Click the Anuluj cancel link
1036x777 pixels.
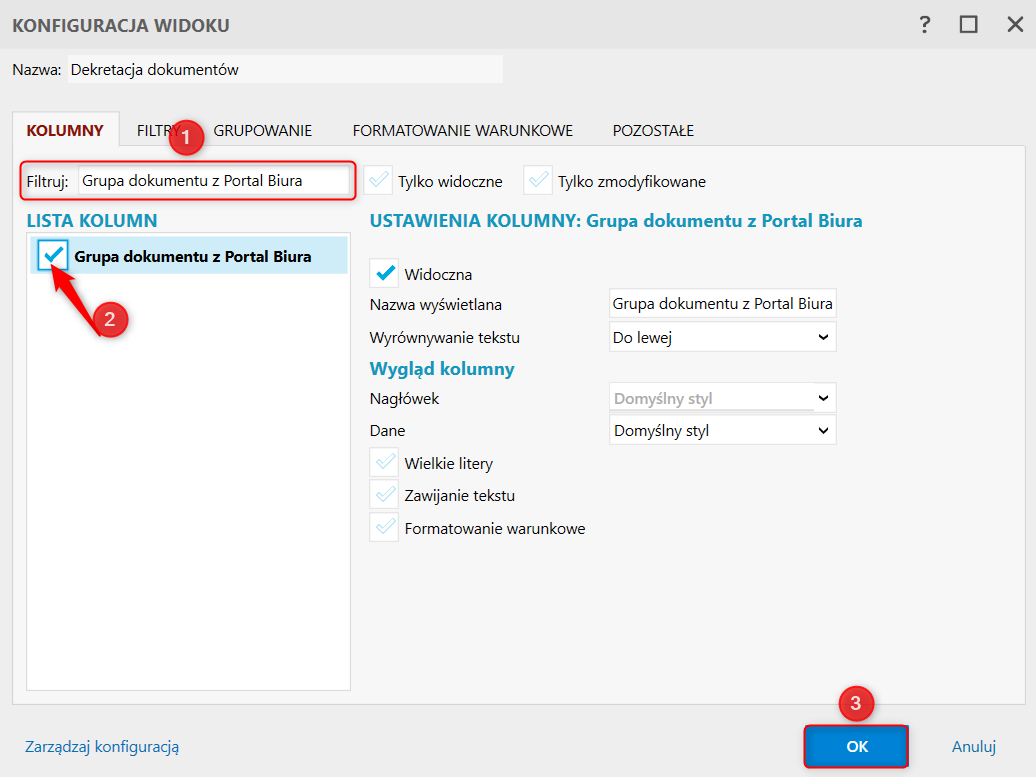click(x=973, y=746)
